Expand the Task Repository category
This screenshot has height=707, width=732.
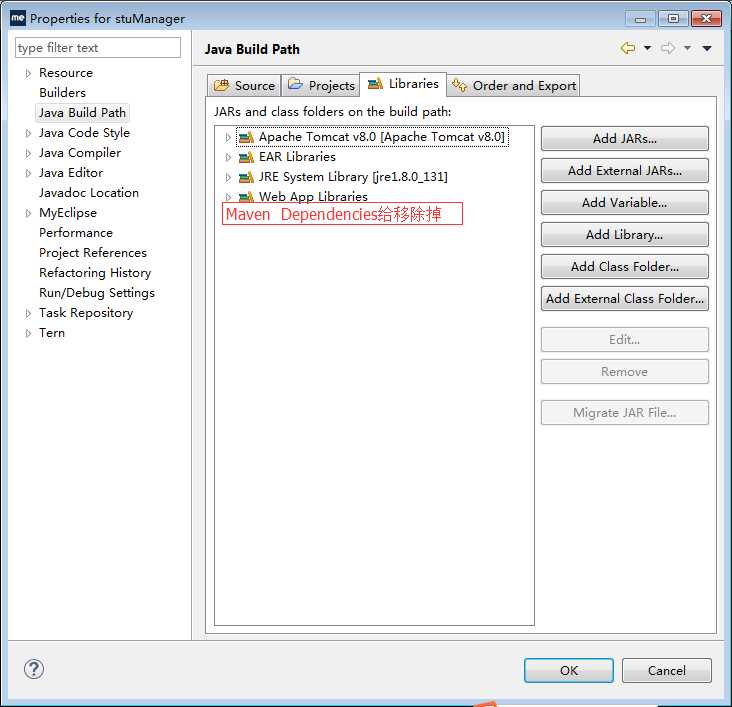28,313
